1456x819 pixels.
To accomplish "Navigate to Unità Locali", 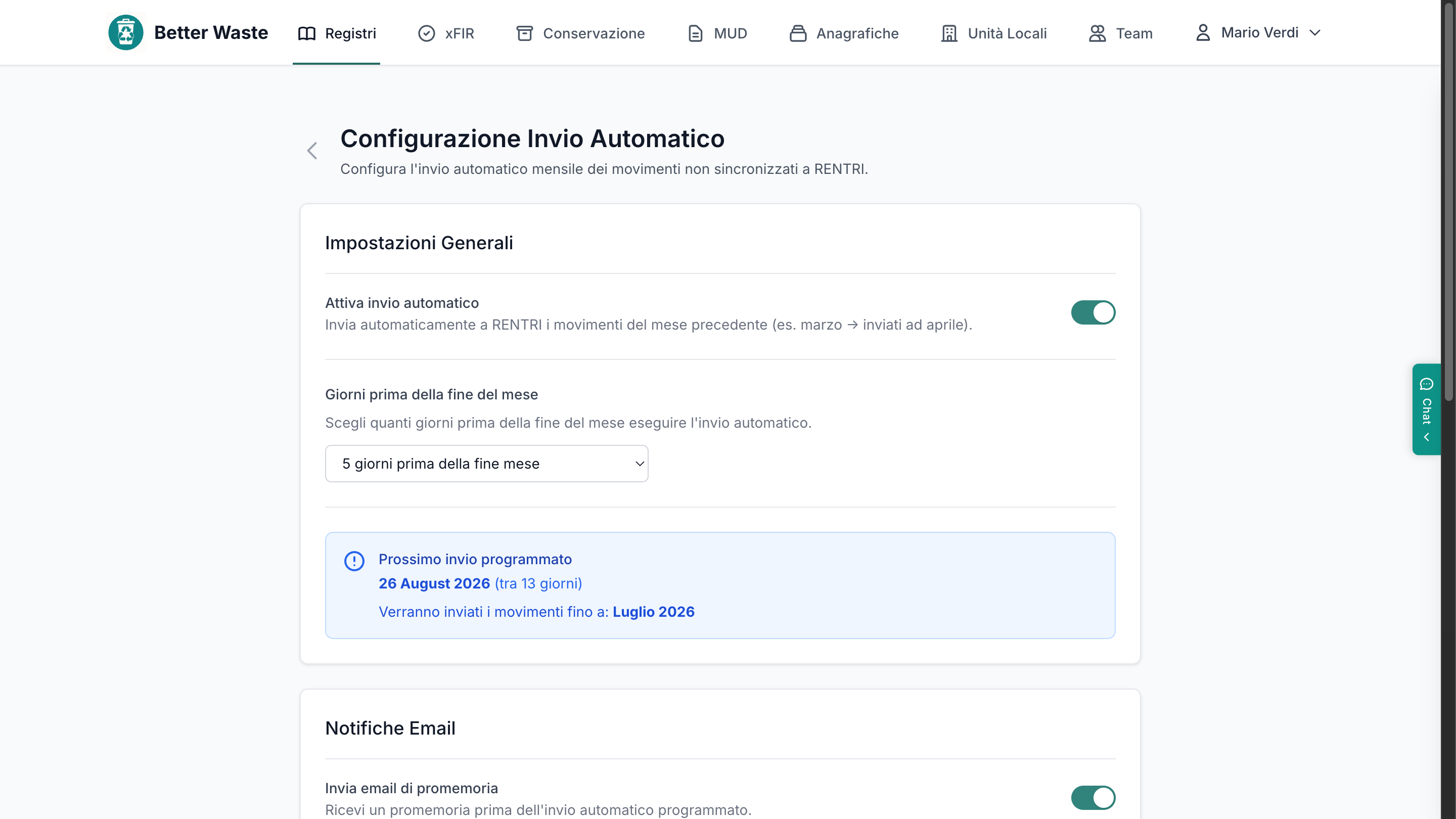I will (x=993, y=33).
